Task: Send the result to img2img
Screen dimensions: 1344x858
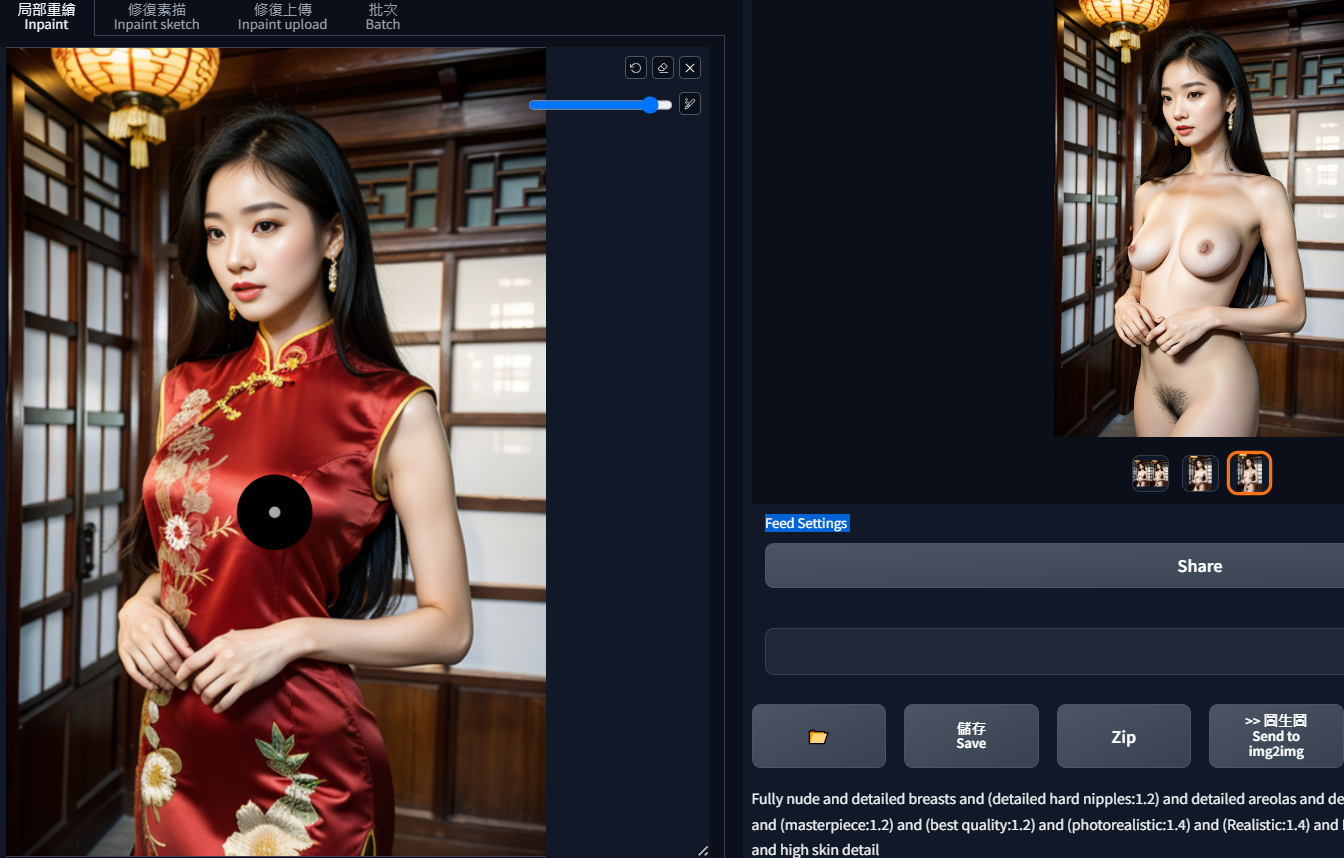Action: click(1276, 736)
